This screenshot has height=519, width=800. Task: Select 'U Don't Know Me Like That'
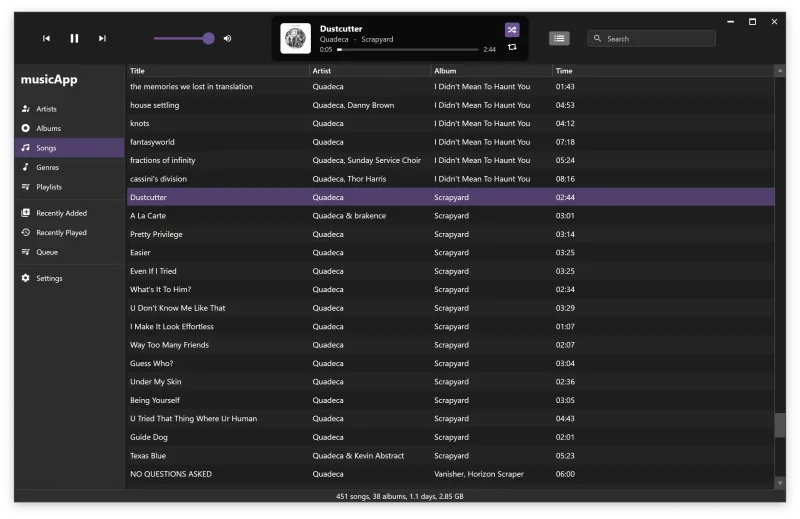pyautogui.click(x=451, y=308)
